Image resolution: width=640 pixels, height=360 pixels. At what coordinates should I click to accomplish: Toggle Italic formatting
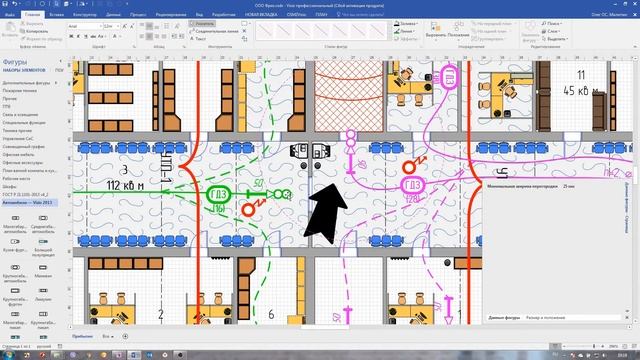coord(78,36)
